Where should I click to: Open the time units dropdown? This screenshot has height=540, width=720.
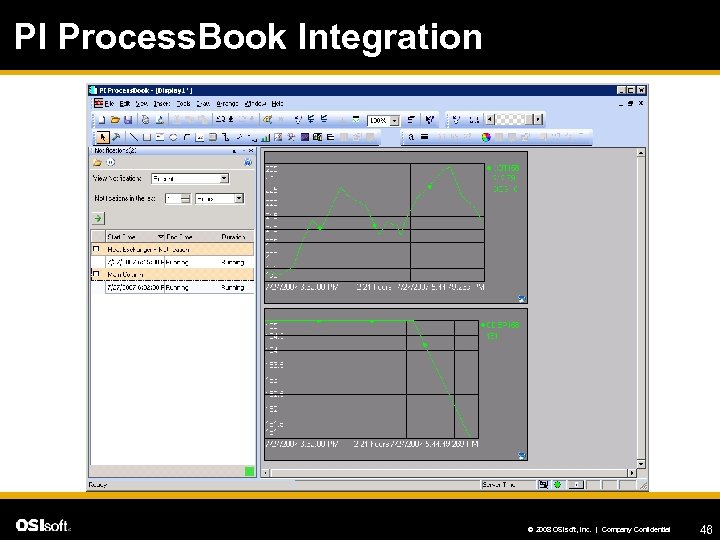(x=239, y=198)
